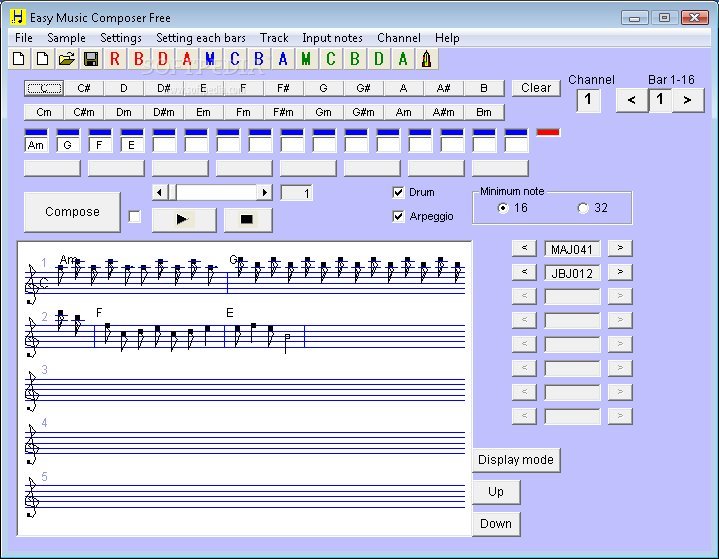Tick the unlabeled checkbox next to Compose
The height and width of the screenshot is (559, 719).
[x=134, y=216]
